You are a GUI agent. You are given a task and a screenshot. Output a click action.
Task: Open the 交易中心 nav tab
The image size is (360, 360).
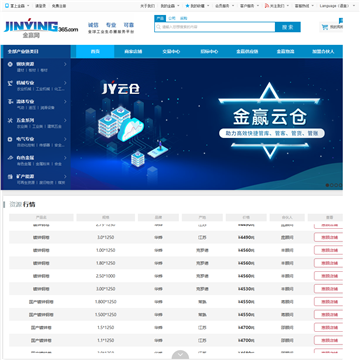171,52
